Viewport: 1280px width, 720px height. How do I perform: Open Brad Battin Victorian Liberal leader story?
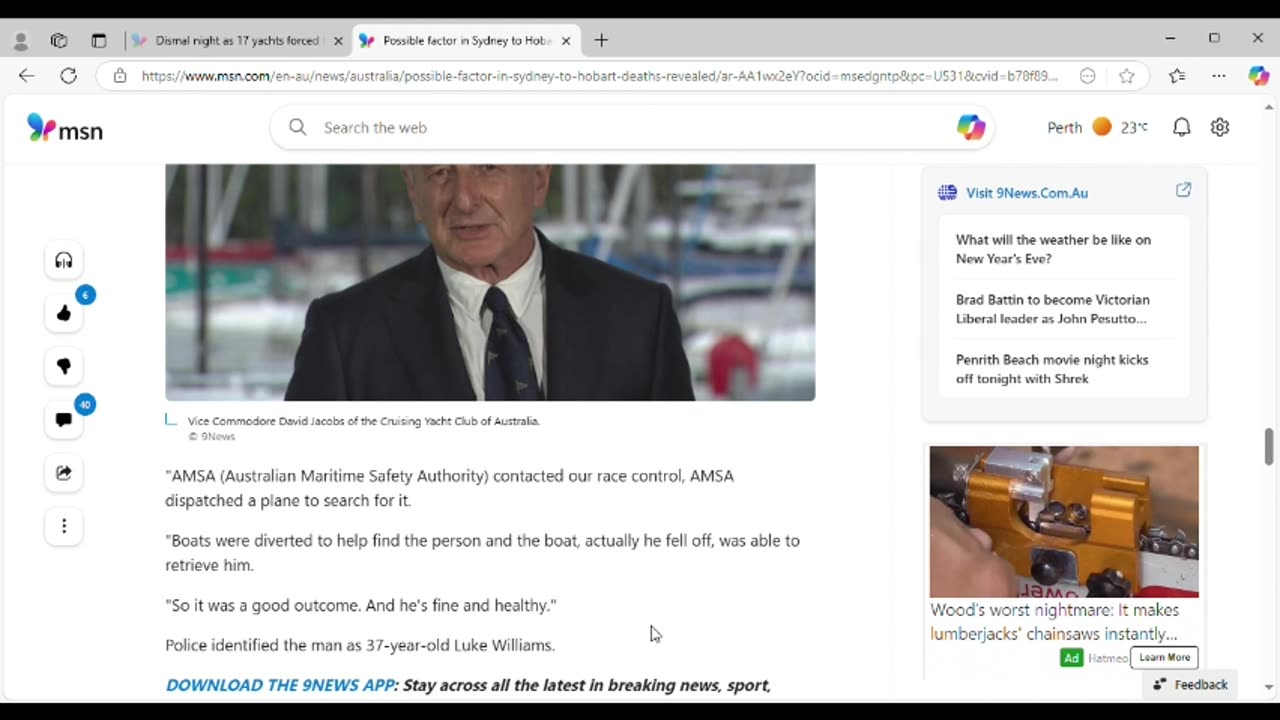(x=1053, y=309)
